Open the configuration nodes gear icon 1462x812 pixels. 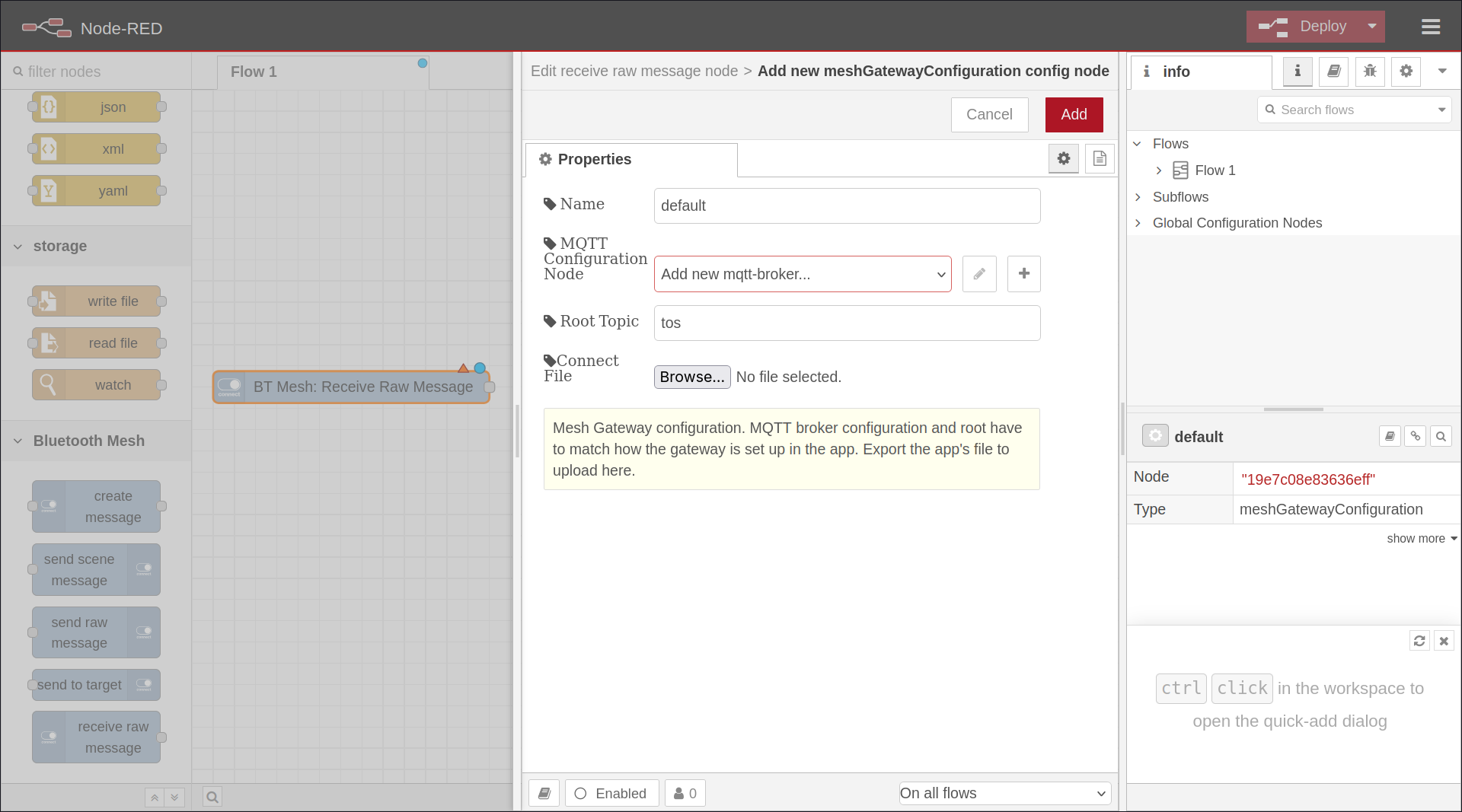[1406, 72]
